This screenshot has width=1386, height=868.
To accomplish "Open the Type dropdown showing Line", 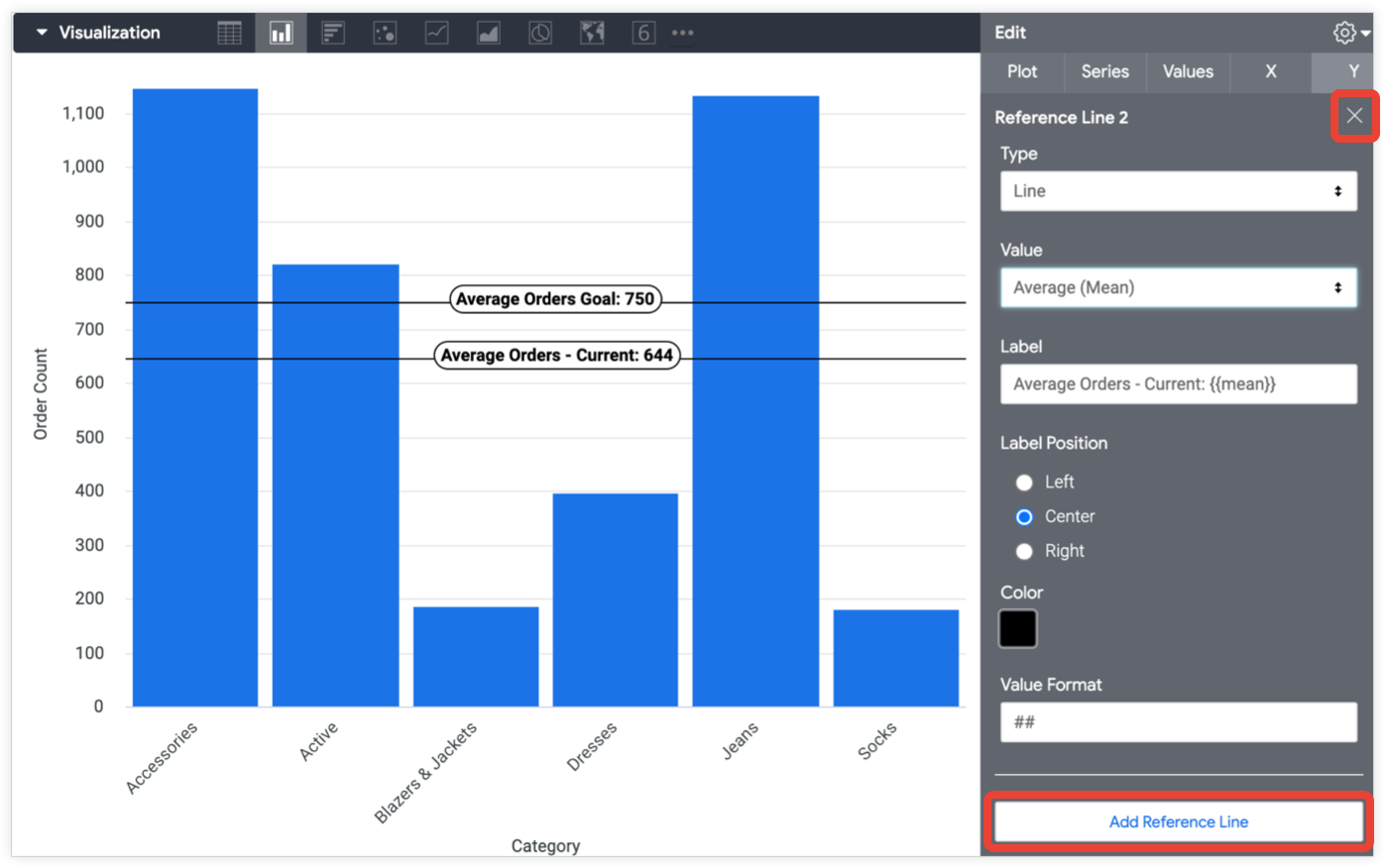I will click(x=1178, y=191).
